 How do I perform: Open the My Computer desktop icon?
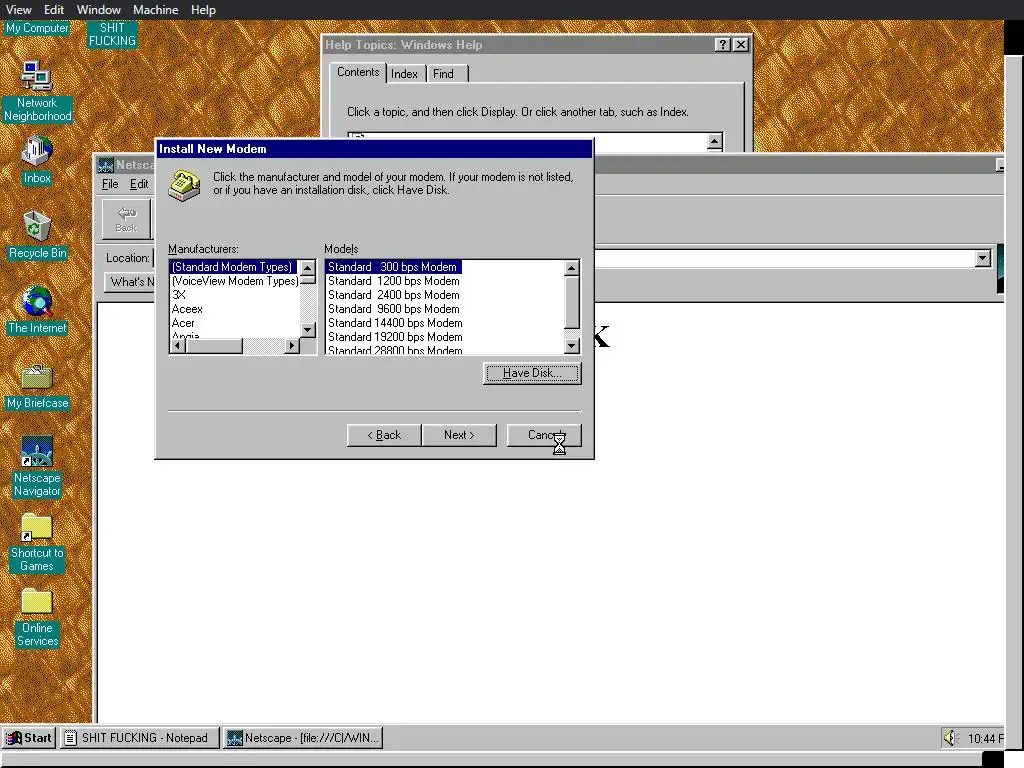click(37, 28)
